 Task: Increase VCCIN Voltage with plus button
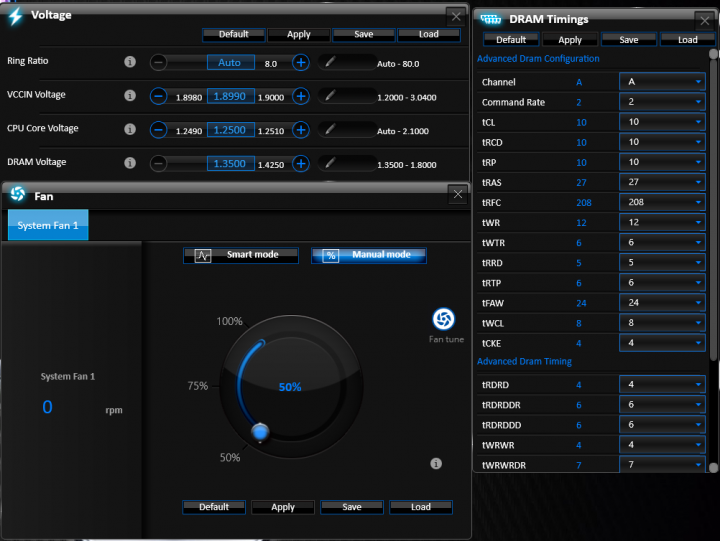point(301,96)
